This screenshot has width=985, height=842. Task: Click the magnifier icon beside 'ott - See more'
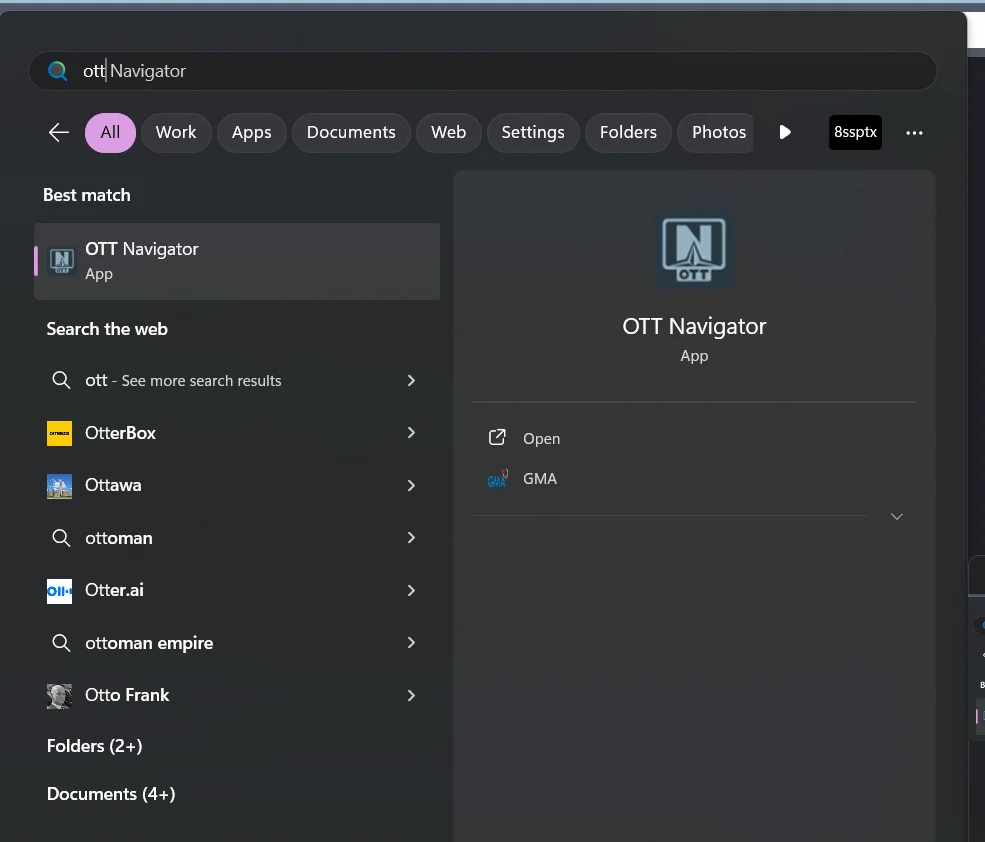(61, 380)
